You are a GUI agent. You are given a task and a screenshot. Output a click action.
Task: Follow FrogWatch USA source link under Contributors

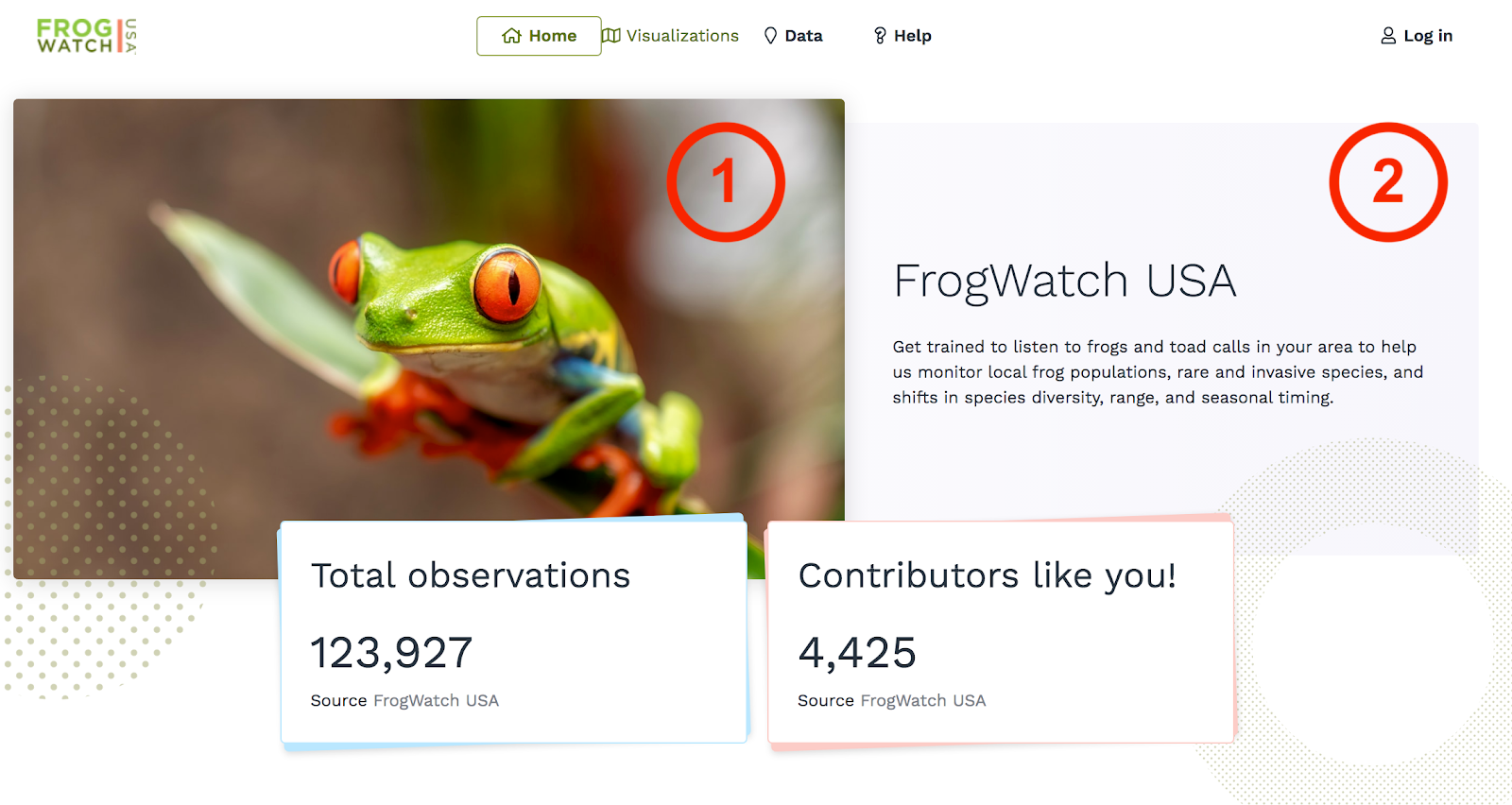(923, 700)
